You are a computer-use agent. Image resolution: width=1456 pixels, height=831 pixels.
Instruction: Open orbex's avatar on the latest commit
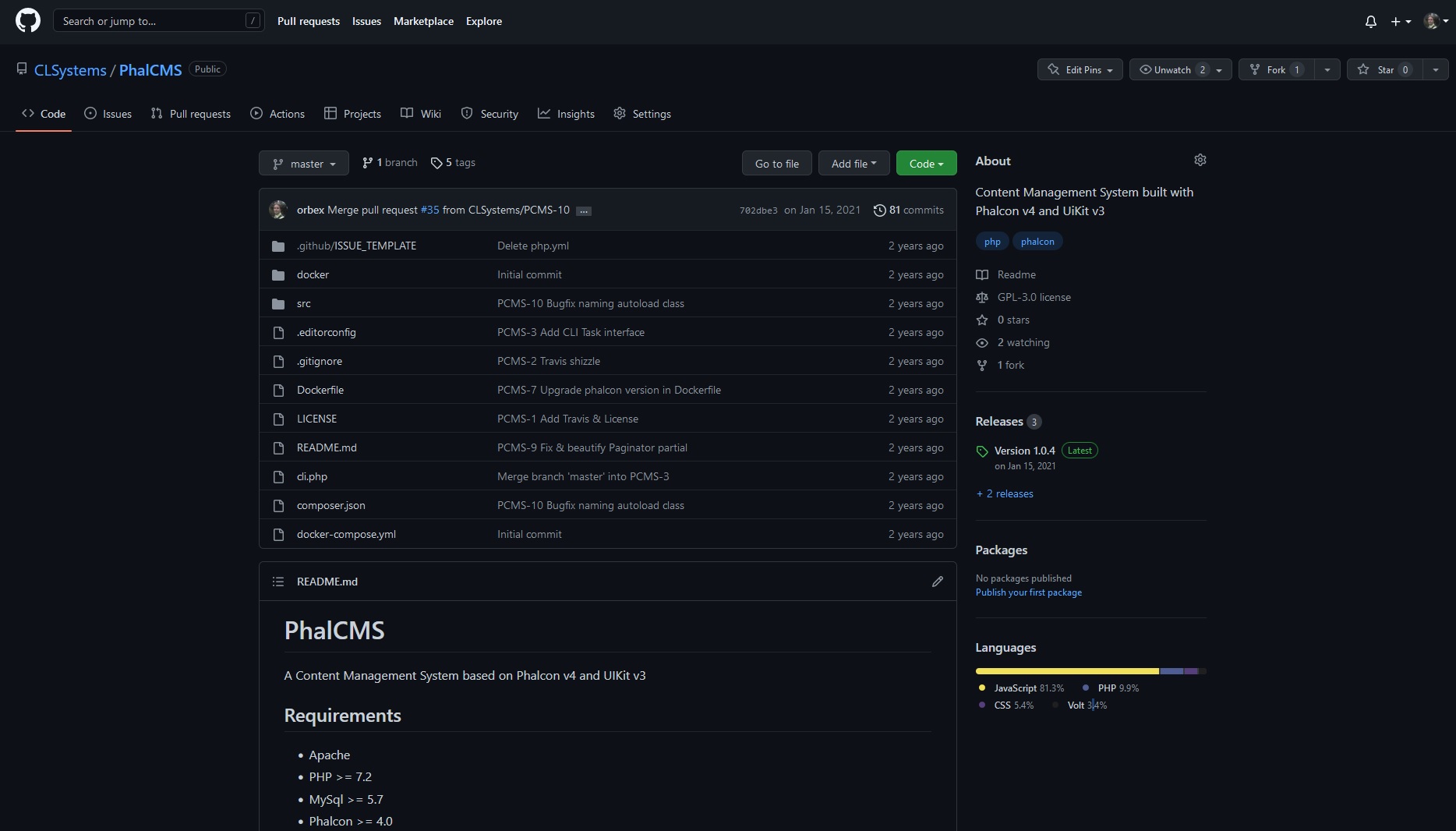(x=278, y=210)
